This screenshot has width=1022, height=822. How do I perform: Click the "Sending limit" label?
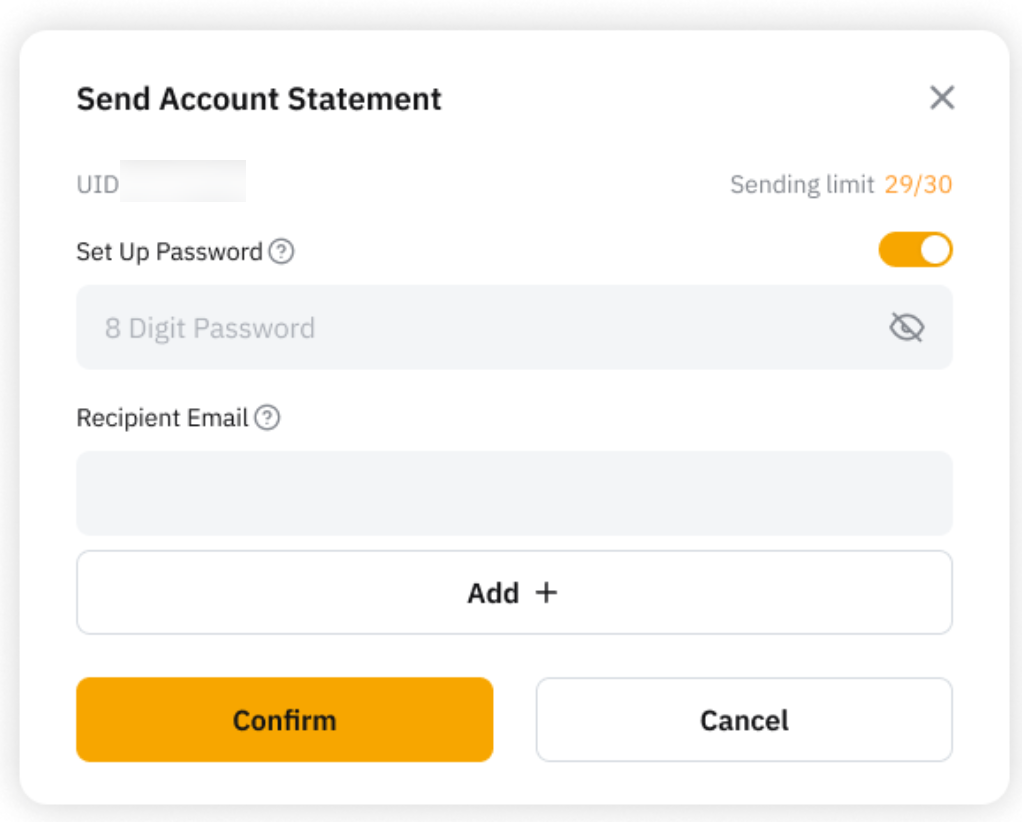coord(802,185)
